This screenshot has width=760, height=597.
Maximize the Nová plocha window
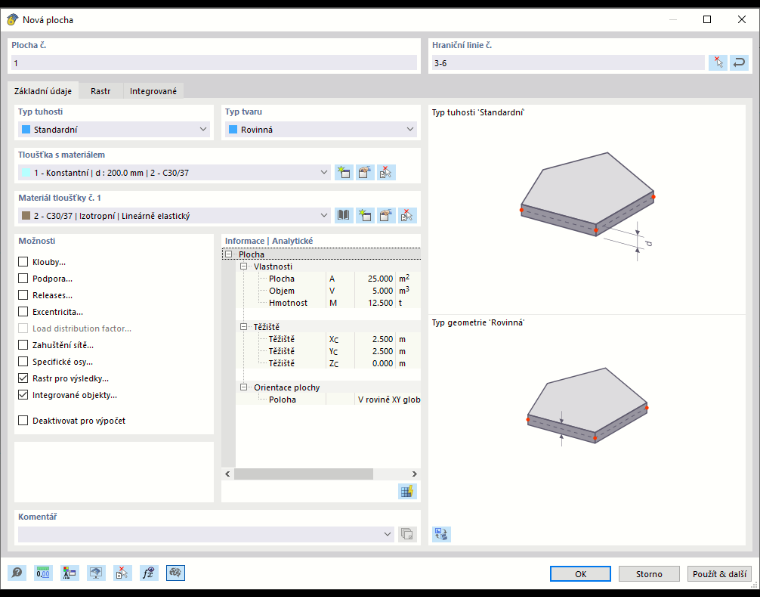pyautogui.click(x=707, y=19)
